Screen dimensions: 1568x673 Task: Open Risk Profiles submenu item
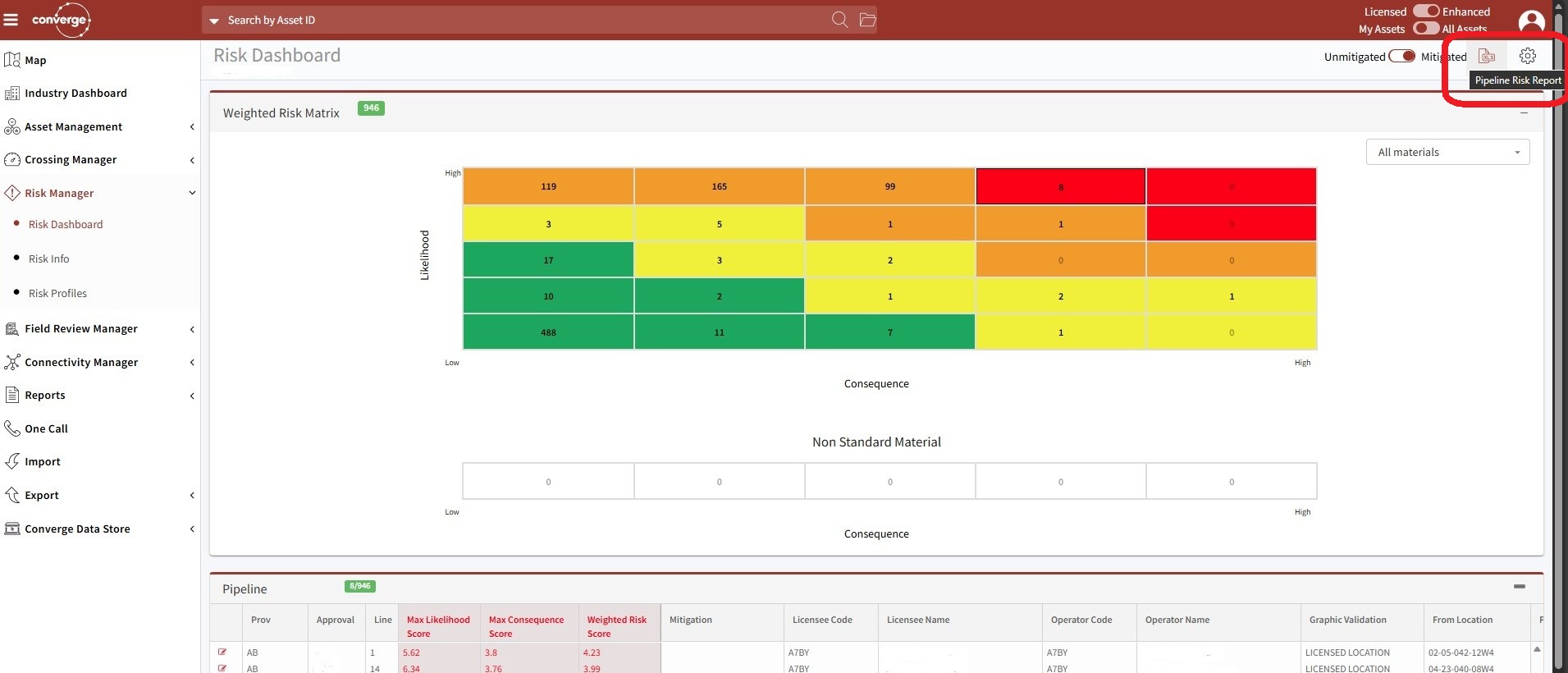click(x=57, y=293)
